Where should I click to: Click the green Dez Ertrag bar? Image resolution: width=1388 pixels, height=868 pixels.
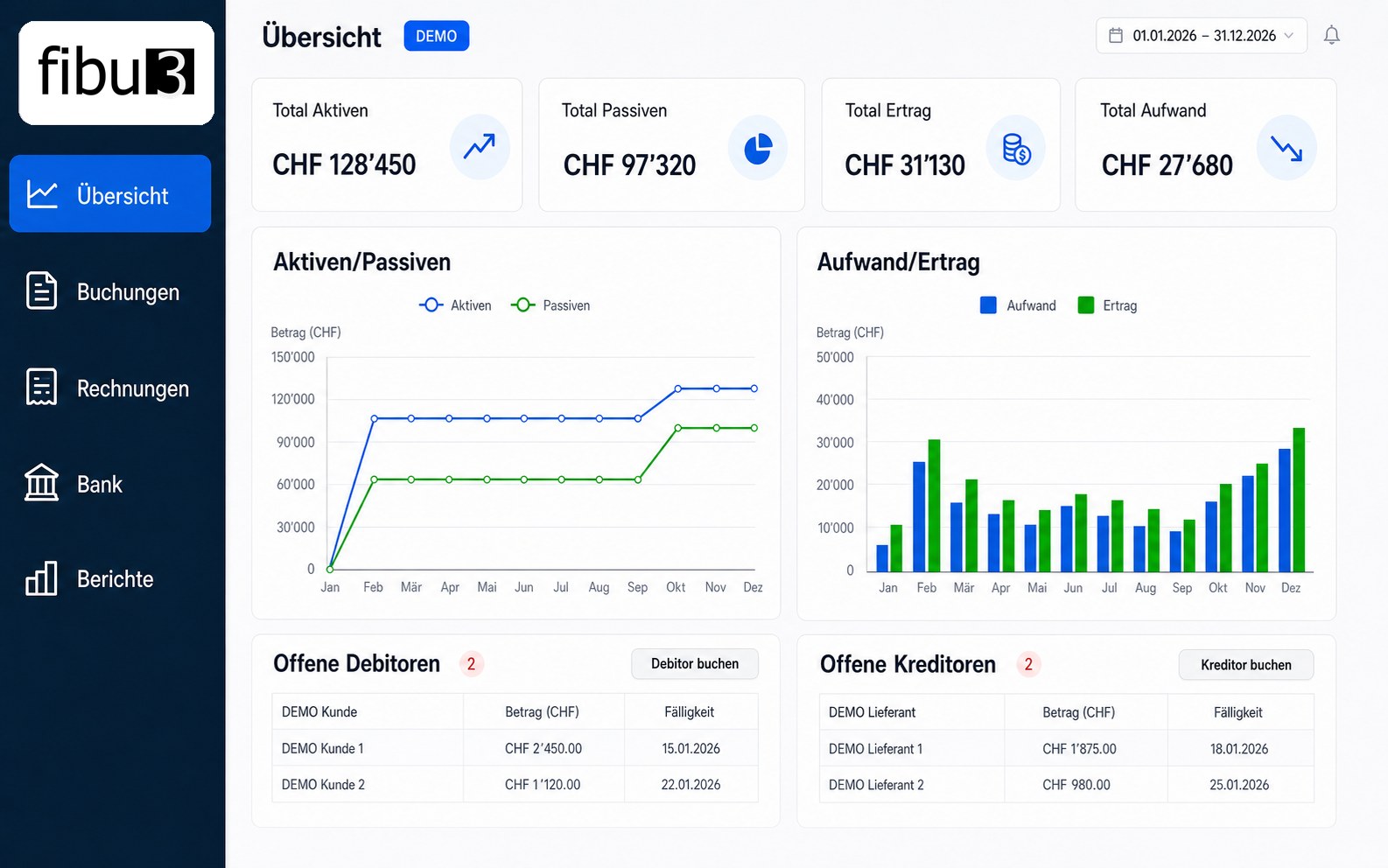pyautogui.click(x=1299, y=500)
